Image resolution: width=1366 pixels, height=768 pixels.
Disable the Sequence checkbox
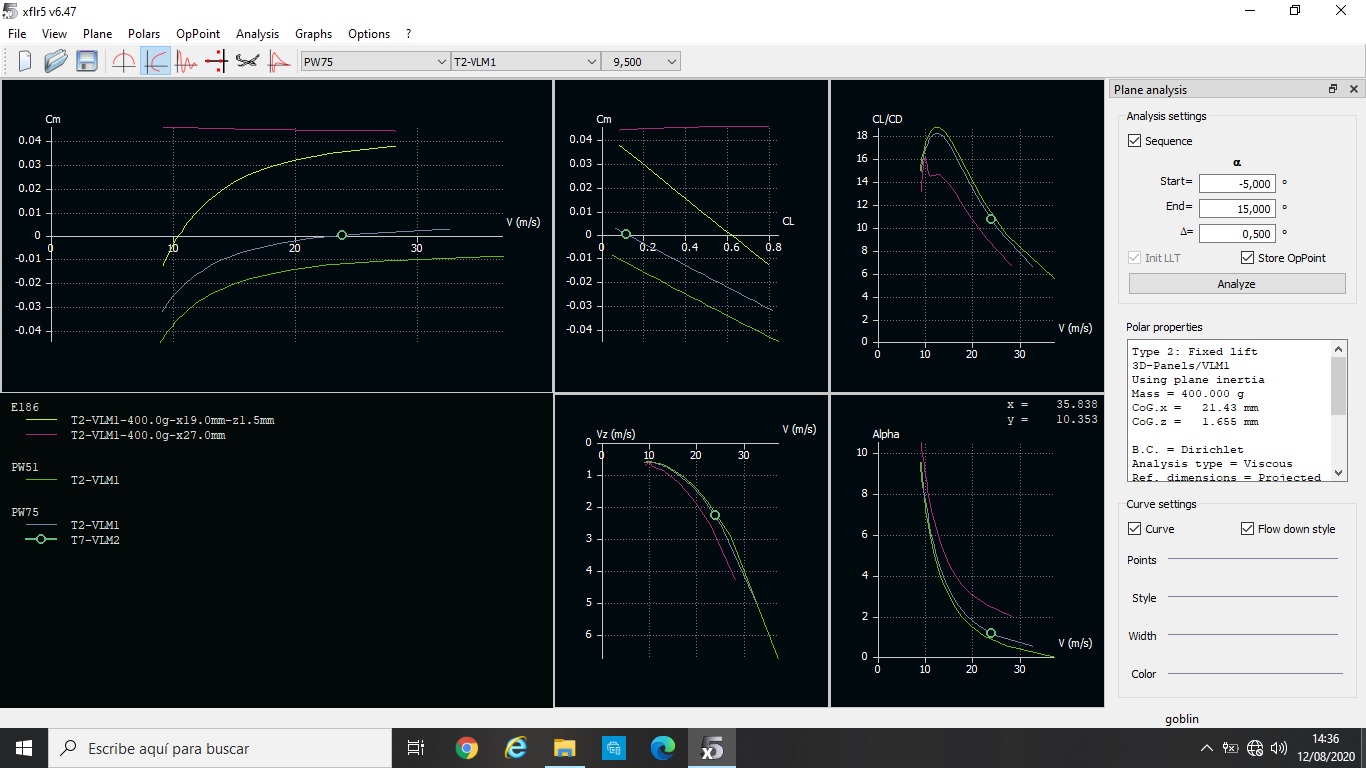click(1134, 141)
